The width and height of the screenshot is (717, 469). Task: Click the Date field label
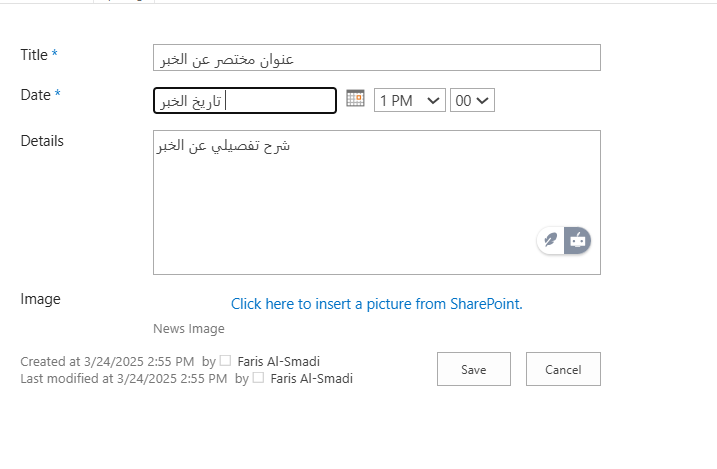coord(35,95)
